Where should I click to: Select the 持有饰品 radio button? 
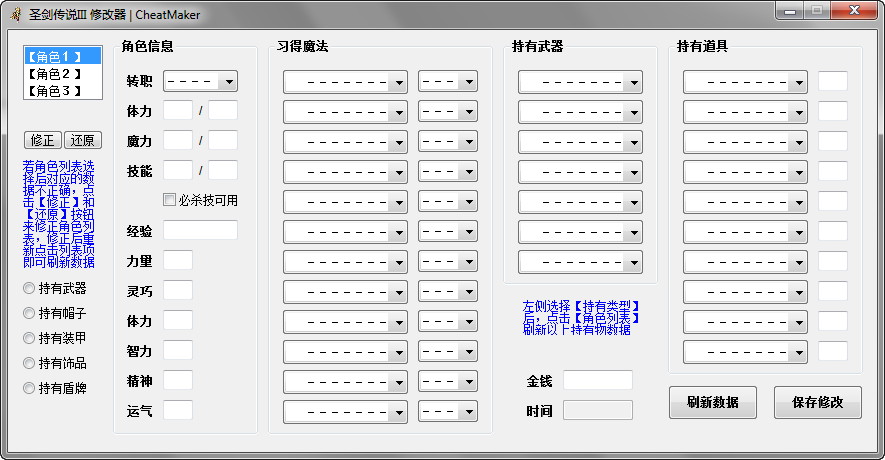(29, 363)
